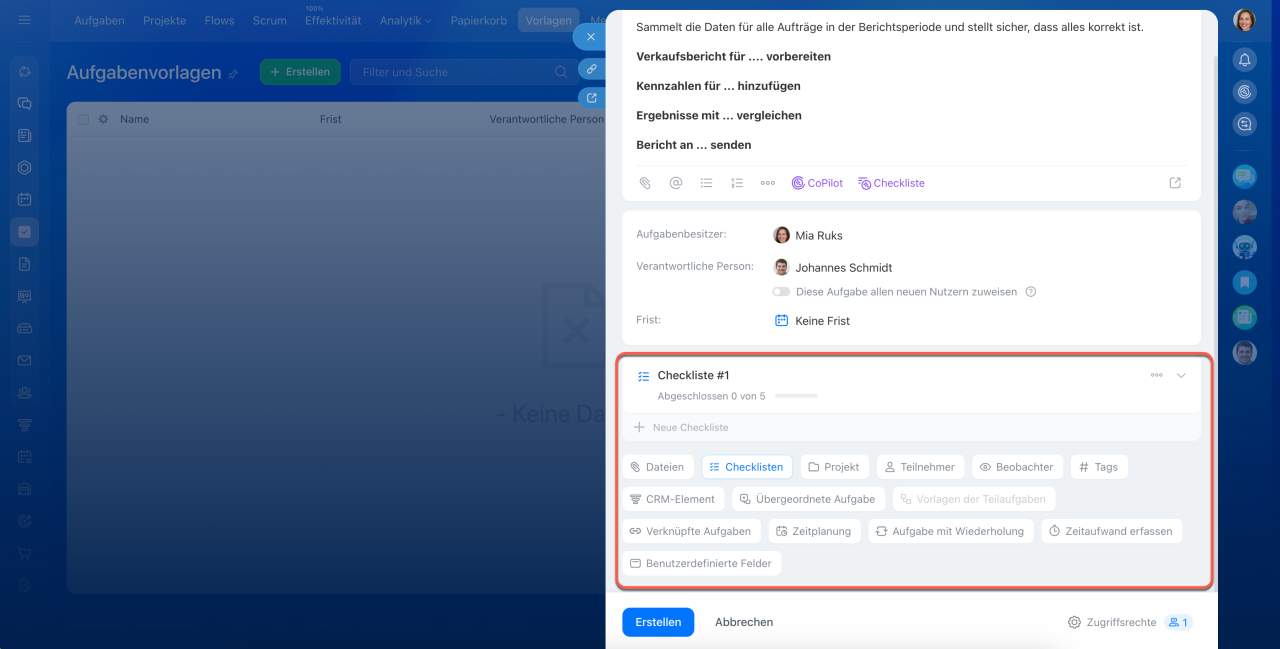Select the Vorlagen tab
The width and height of the screenshot is (1280, 649).
point(548,20)
